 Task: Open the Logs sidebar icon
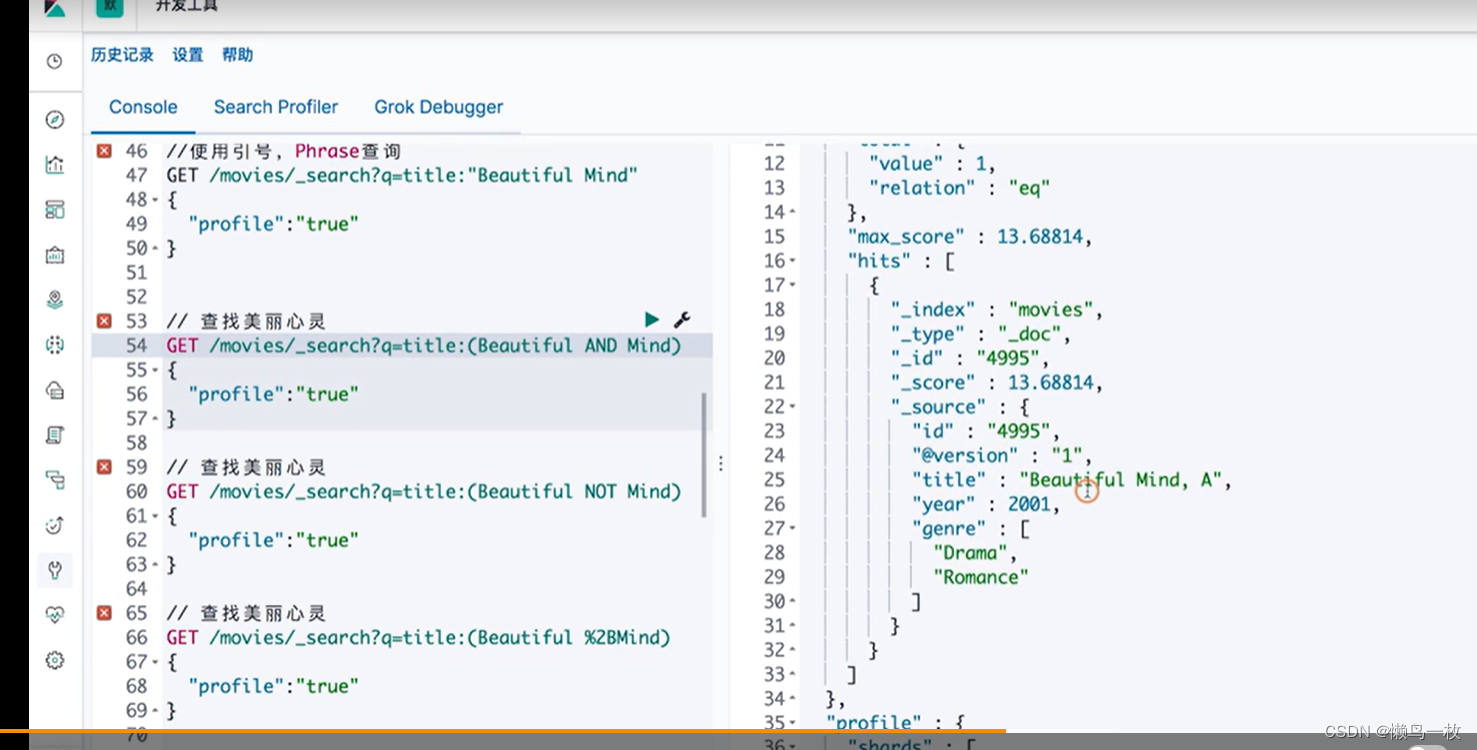tap(55, 435)
